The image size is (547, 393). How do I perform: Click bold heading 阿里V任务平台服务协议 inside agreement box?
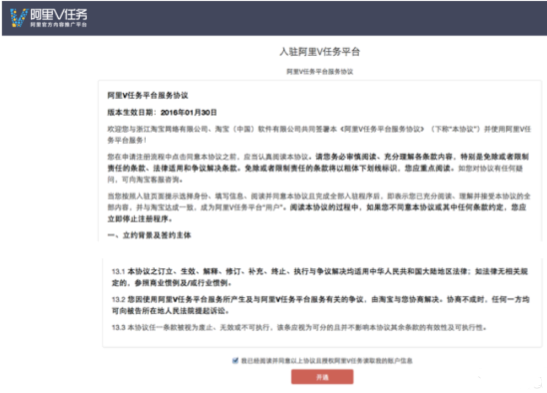(148, 95)
